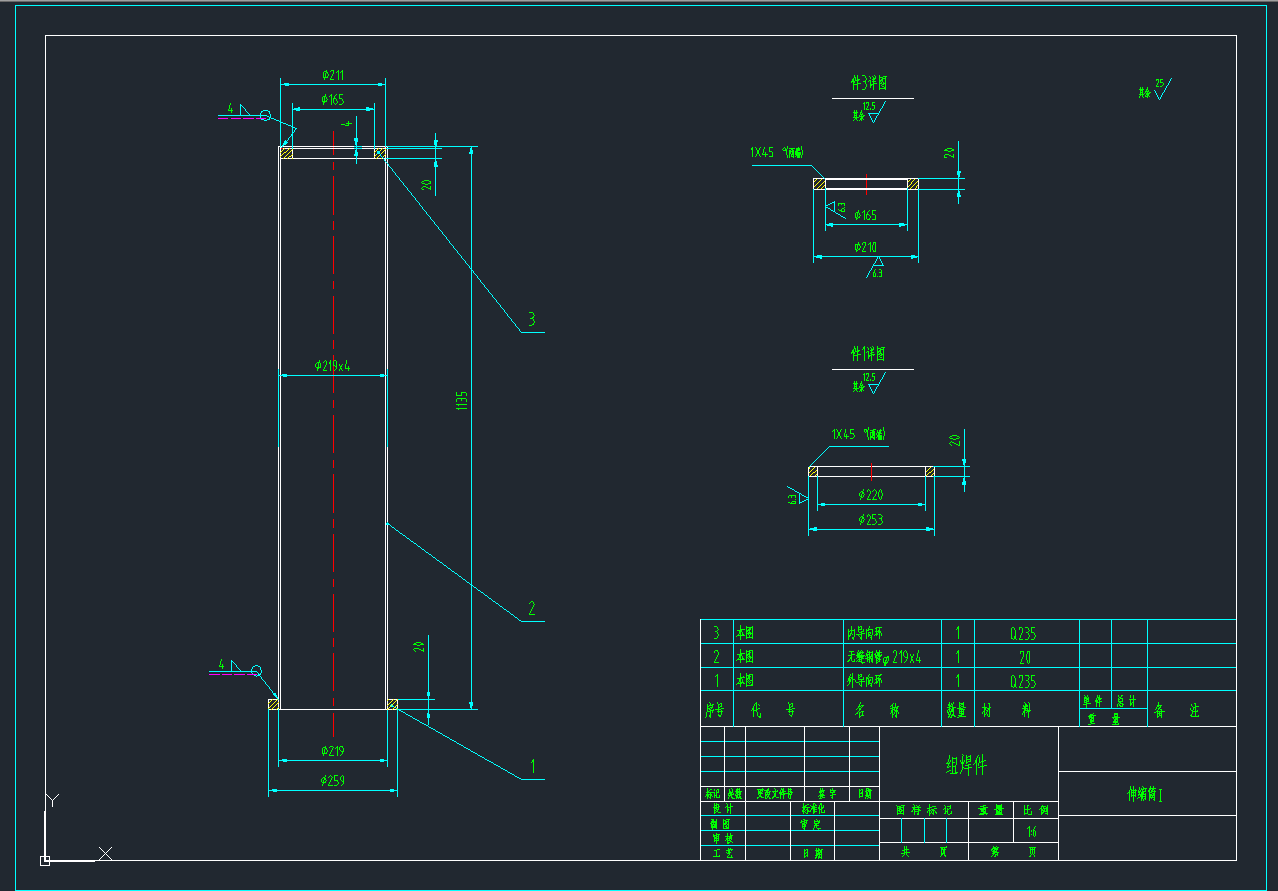Click the 图样标记 header
Screen dimensions: 1278x891
click(924, 809)
